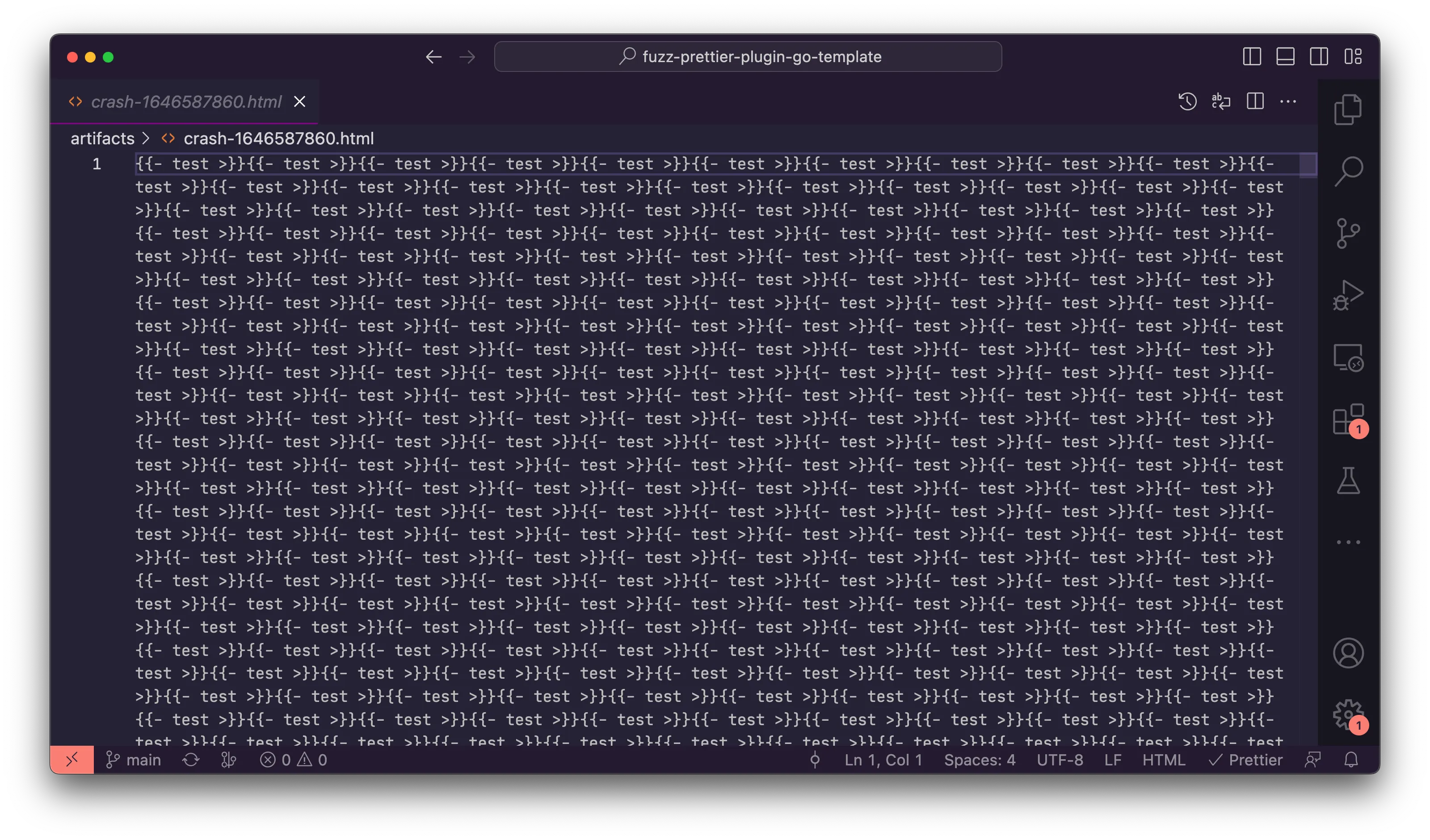Expand the additional views ellipsis in the activity bar

[1348, 542]
